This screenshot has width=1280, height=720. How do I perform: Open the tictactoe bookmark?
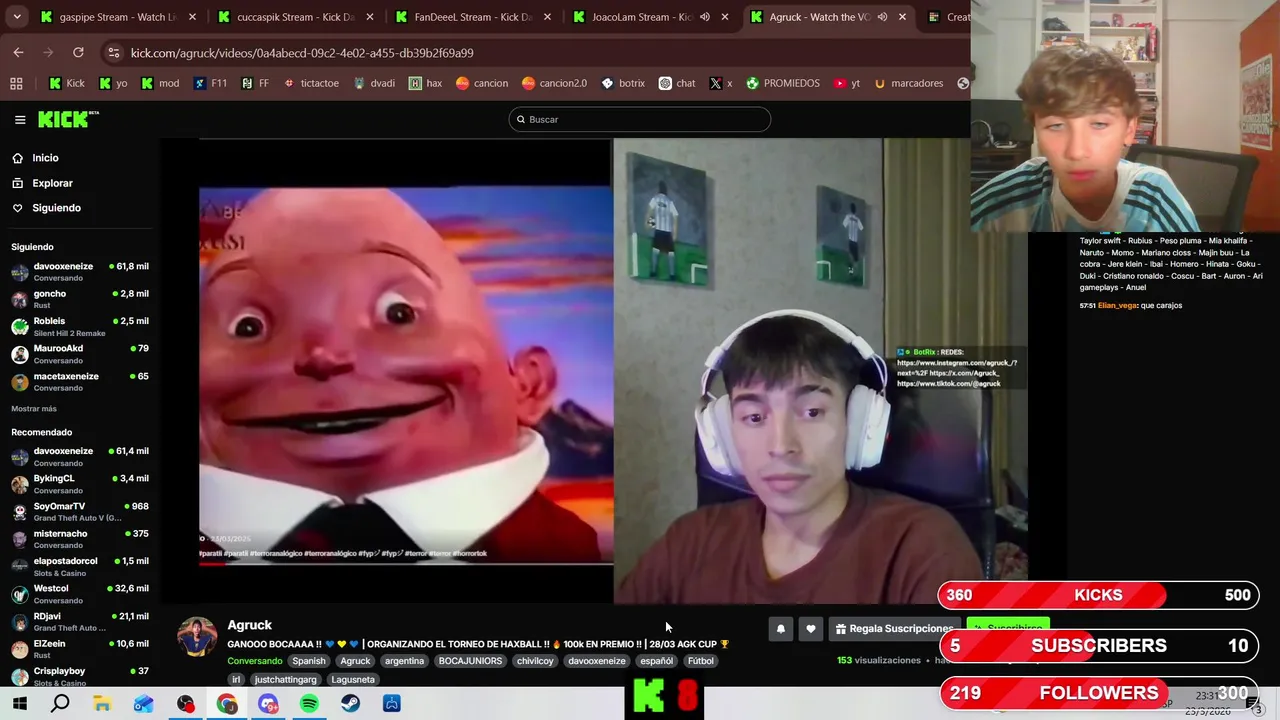(311, 83)
